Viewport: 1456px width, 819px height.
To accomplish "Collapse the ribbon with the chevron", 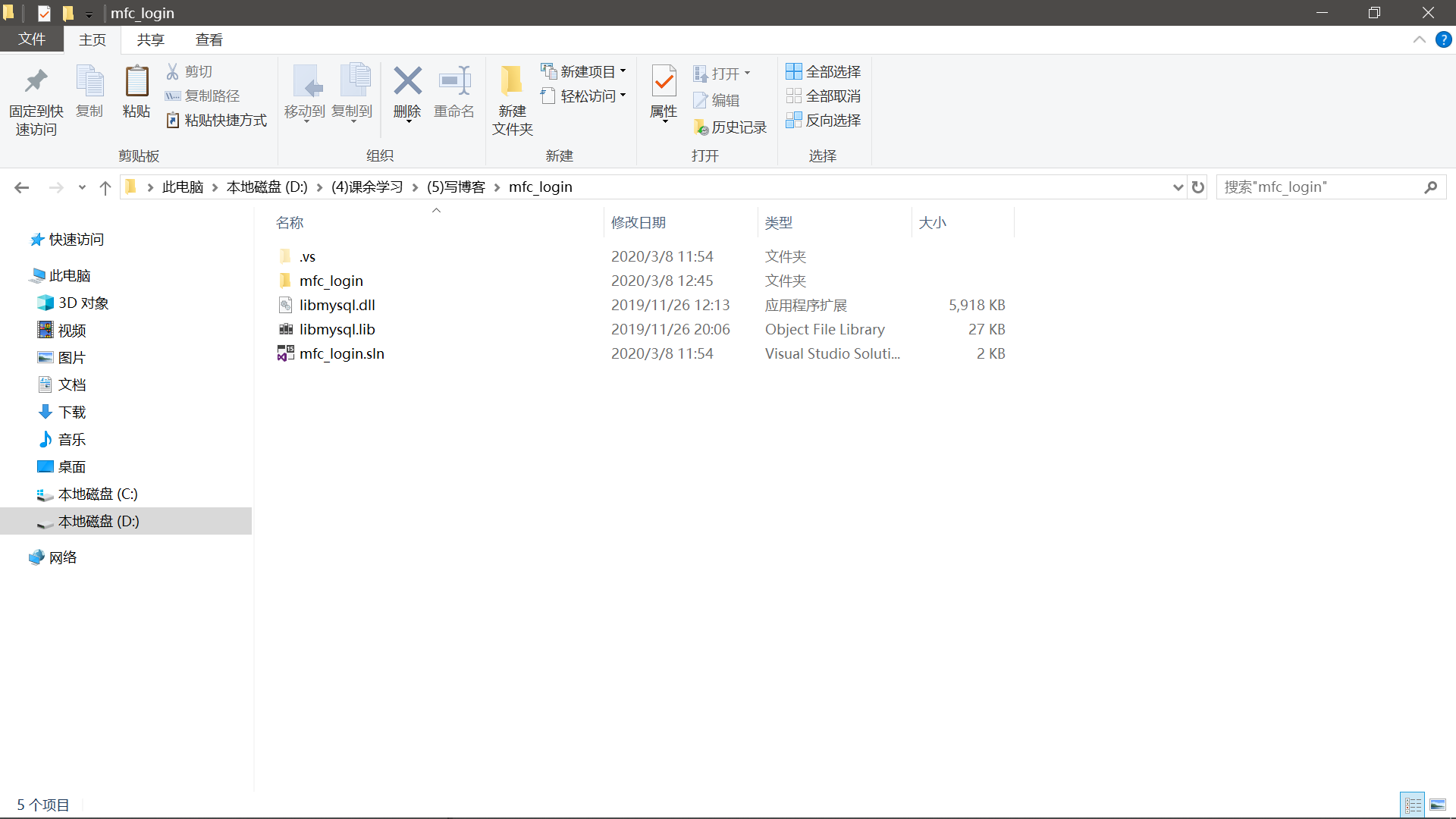I will 1419,39.
